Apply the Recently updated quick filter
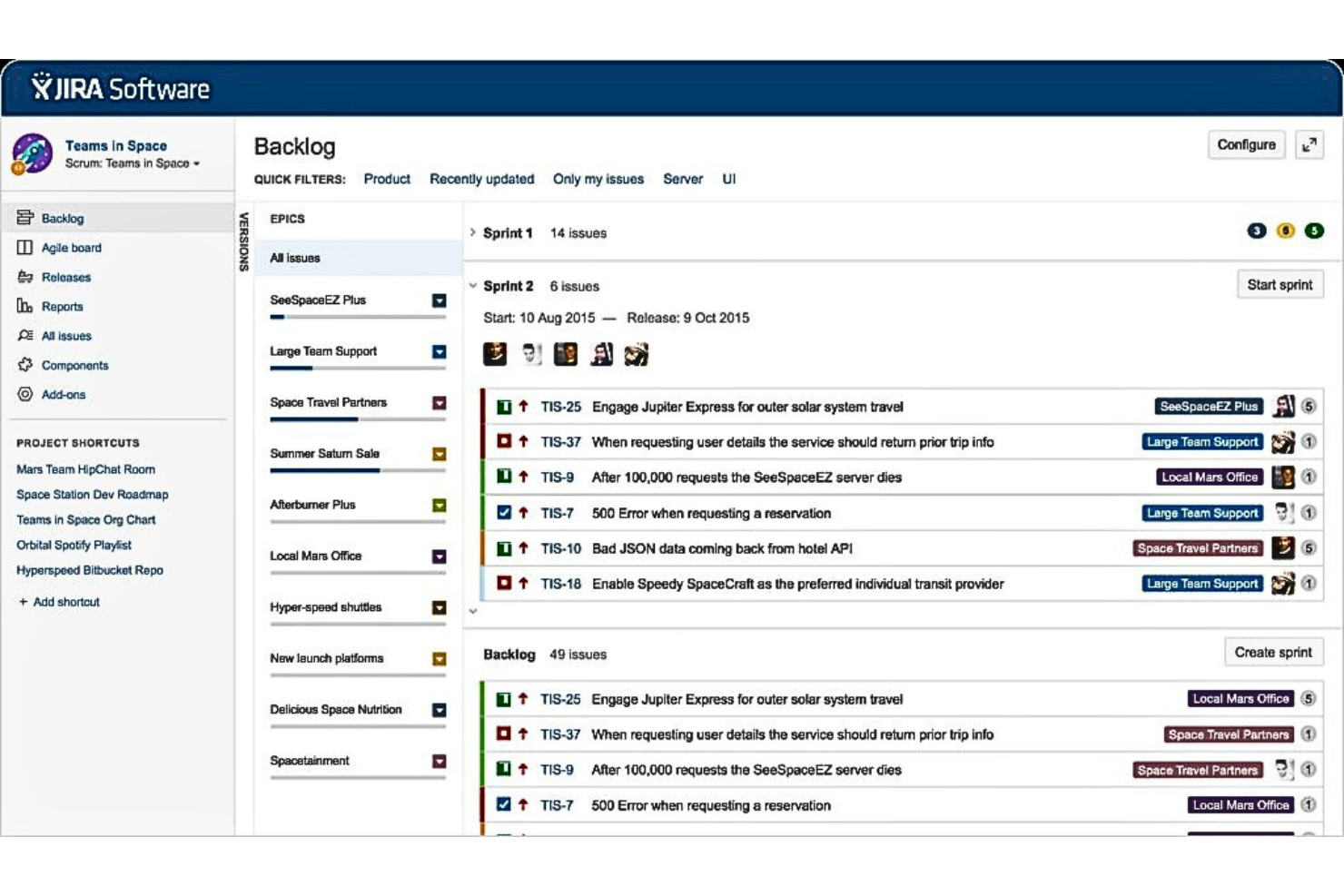 pos(482,179)
